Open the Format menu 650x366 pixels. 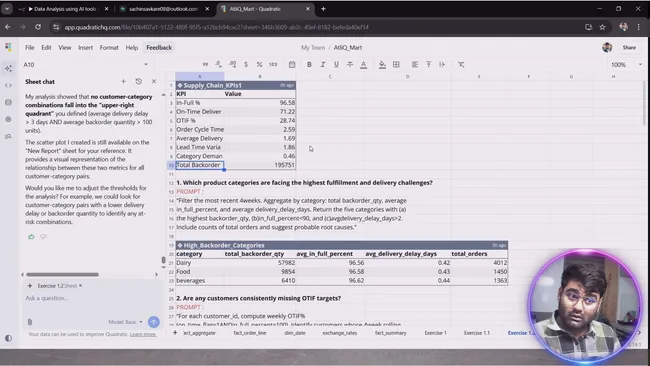tap(109, 48)
